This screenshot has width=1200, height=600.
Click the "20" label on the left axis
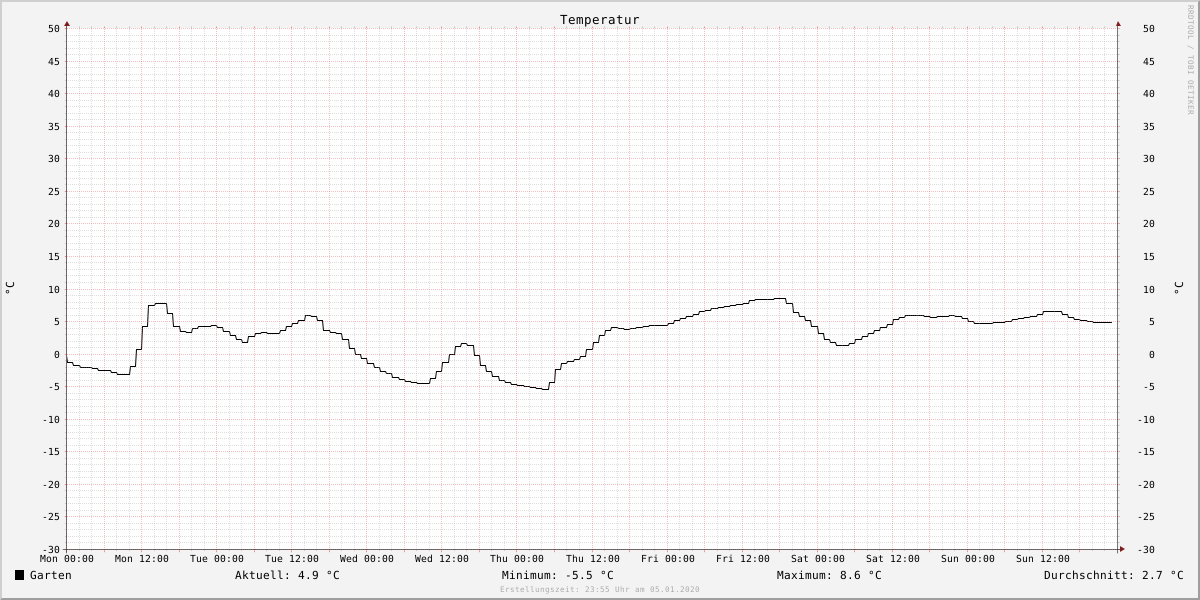pos(54,224)
